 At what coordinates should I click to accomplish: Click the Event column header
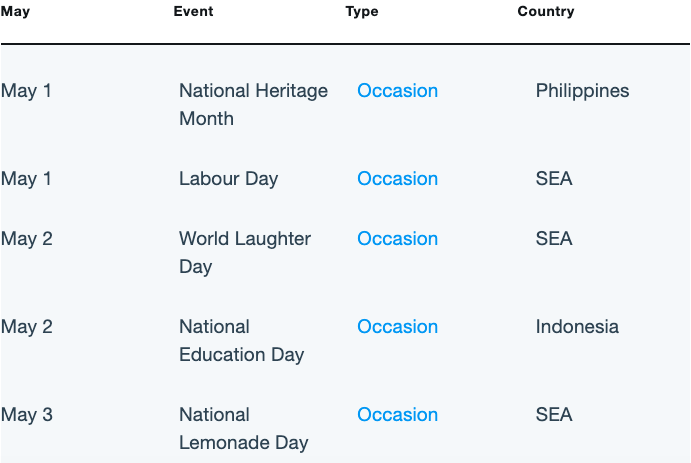(x=193, y=11)
